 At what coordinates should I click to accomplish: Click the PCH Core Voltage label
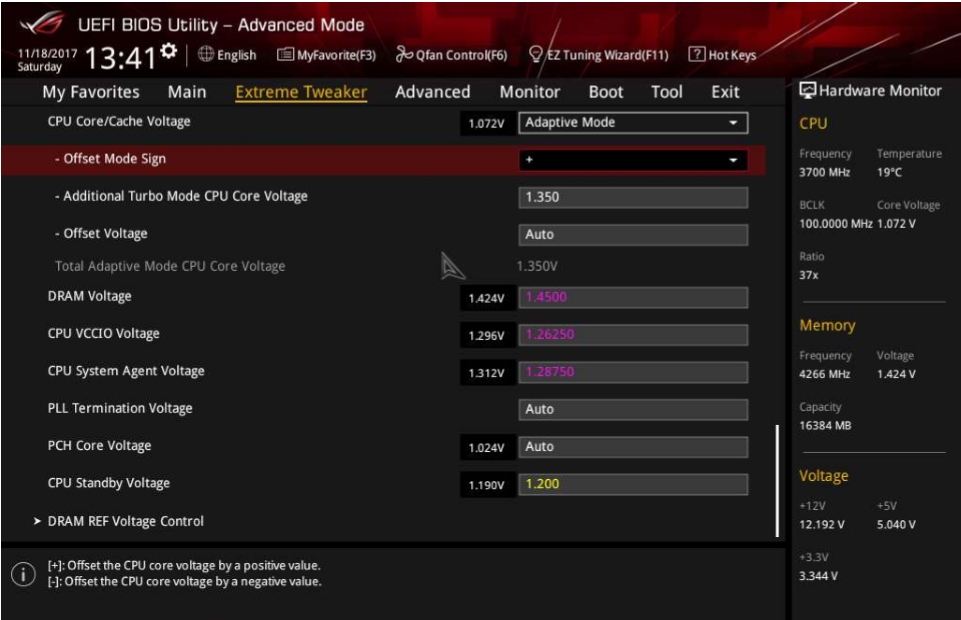99,445
